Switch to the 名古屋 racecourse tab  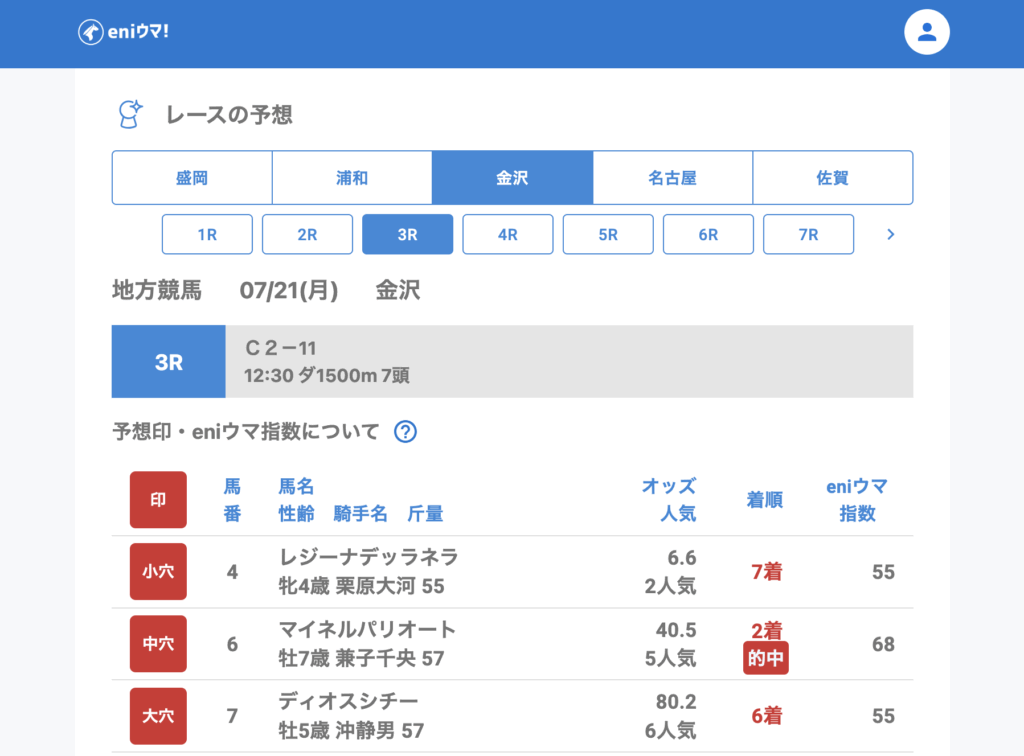tap(672, 178)
